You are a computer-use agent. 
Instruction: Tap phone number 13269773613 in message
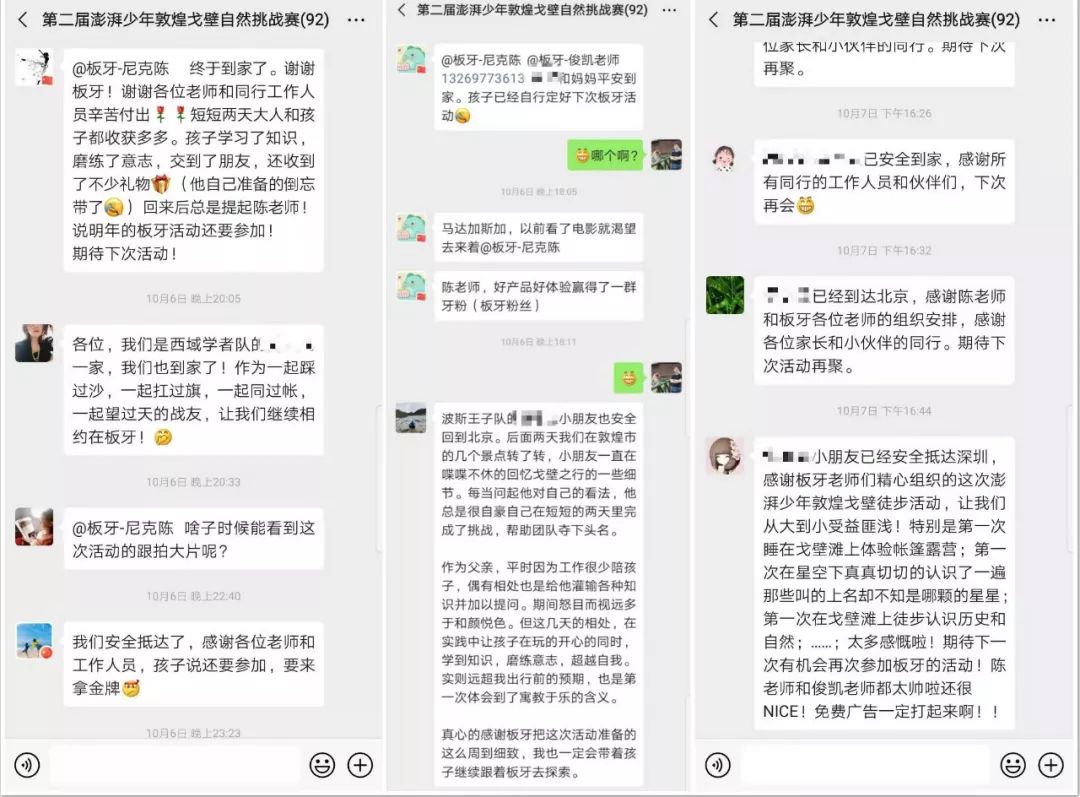tap(483, 79)
